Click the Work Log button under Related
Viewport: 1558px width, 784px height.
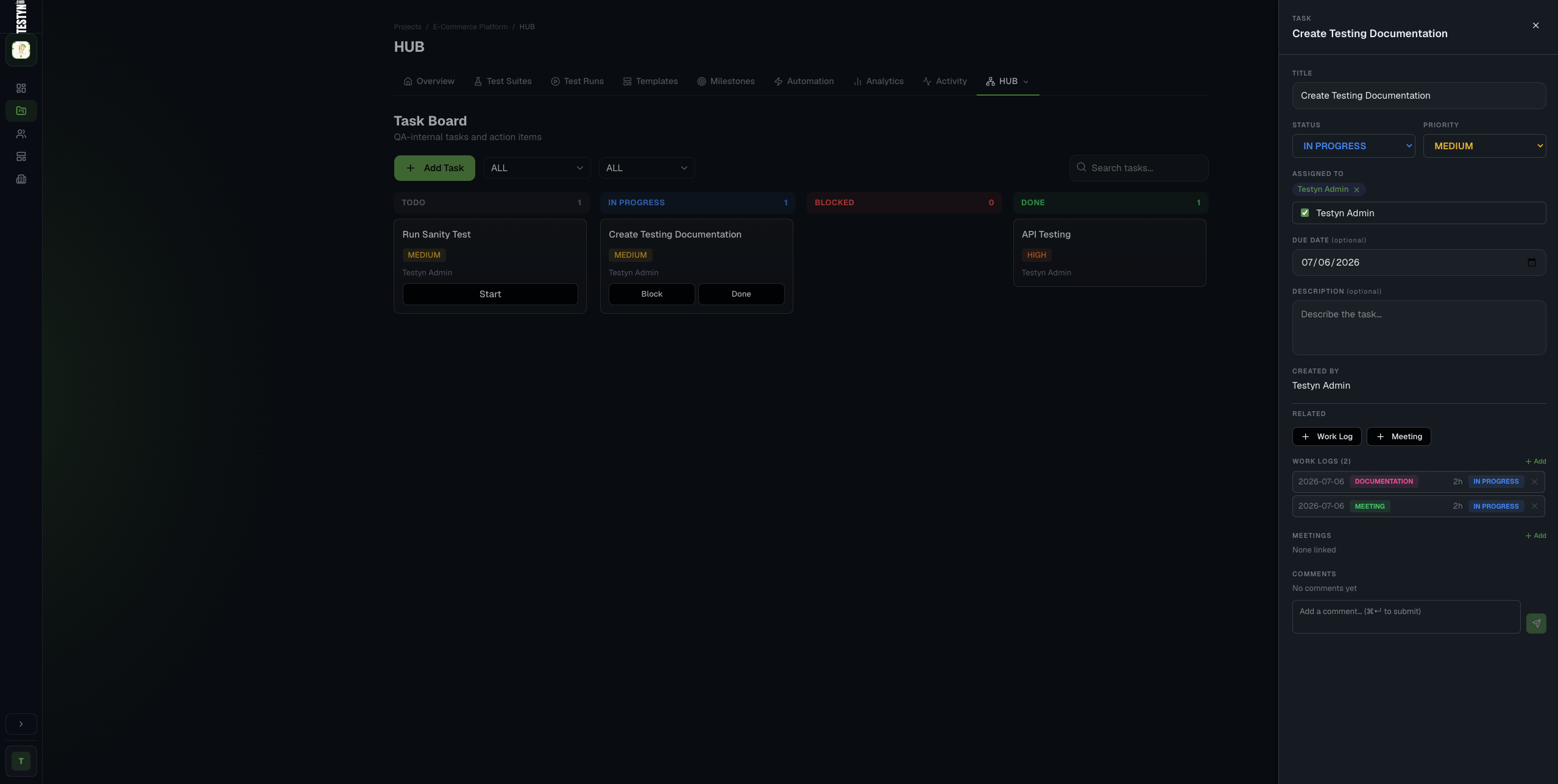[1326, 437]
